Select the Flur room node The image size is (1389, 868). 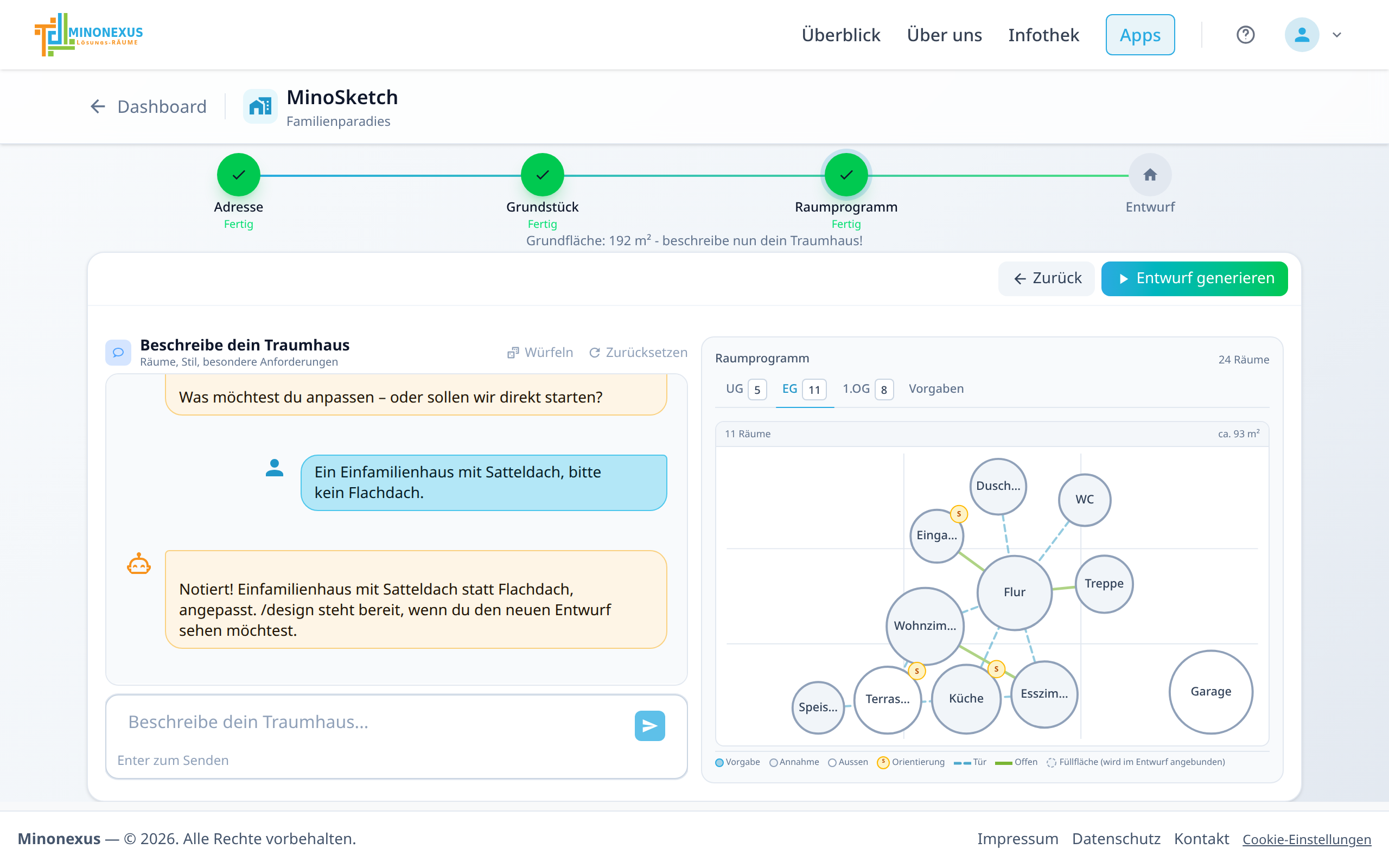click(1014, 592)
